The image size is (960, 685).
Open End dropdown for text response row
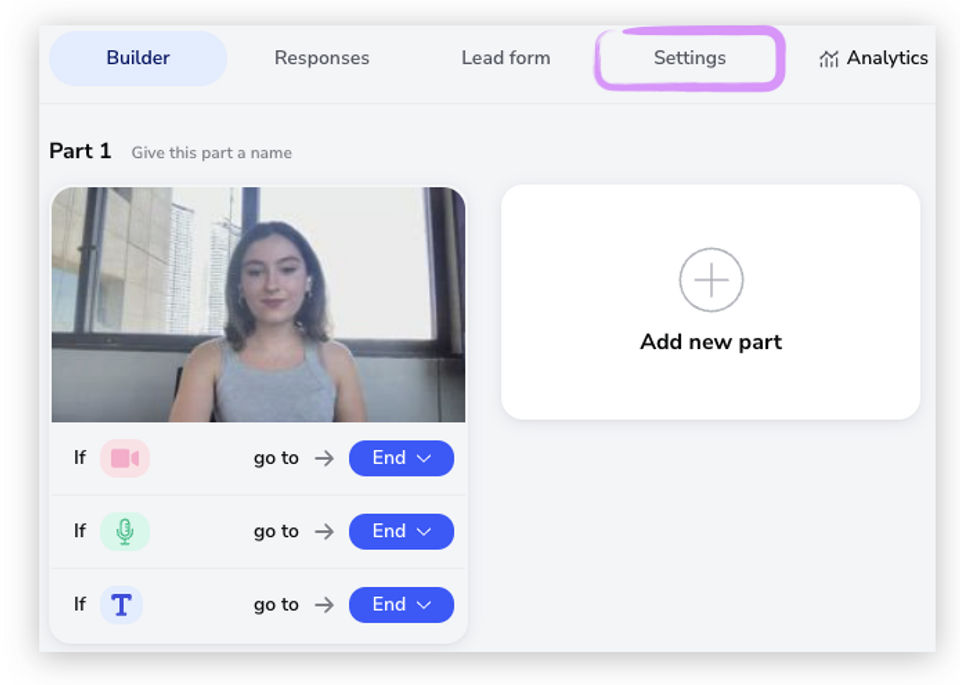401,605
